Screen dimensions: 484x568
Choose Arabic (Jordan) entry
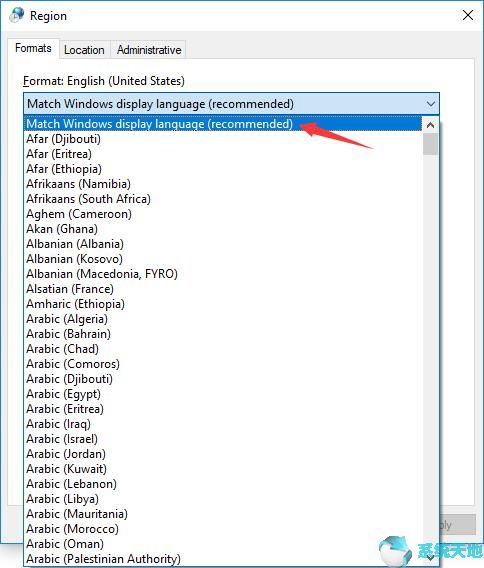[223, 454]
